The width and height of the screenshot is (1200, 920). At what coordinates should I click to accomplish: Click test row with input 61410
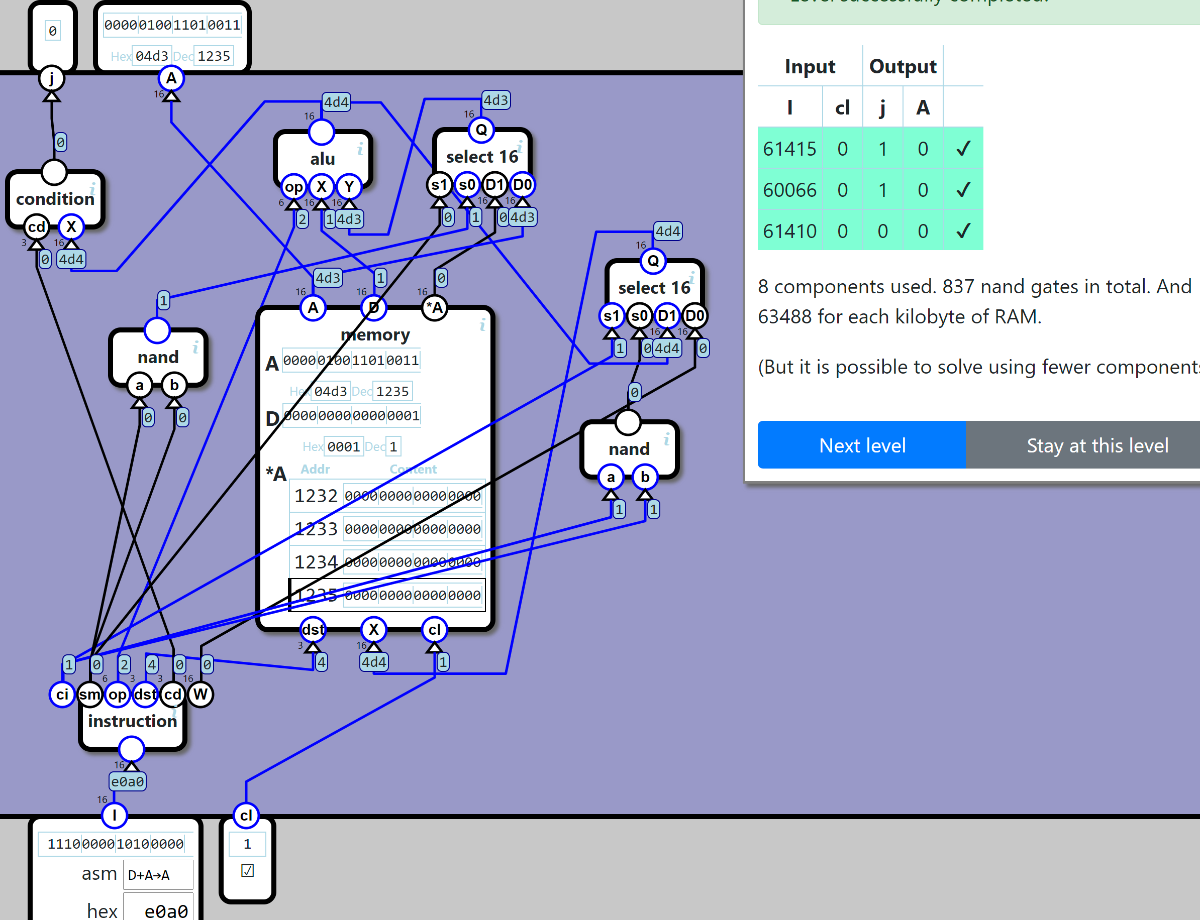click(870, 230)
